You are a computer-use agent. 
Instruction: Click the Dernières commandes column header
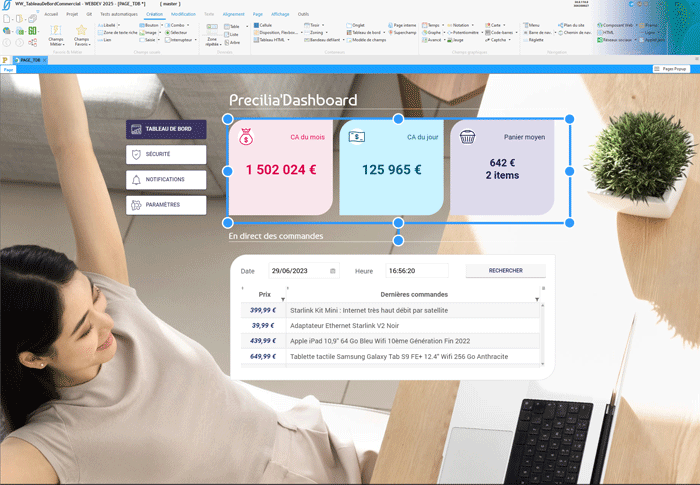pos(413,294)
